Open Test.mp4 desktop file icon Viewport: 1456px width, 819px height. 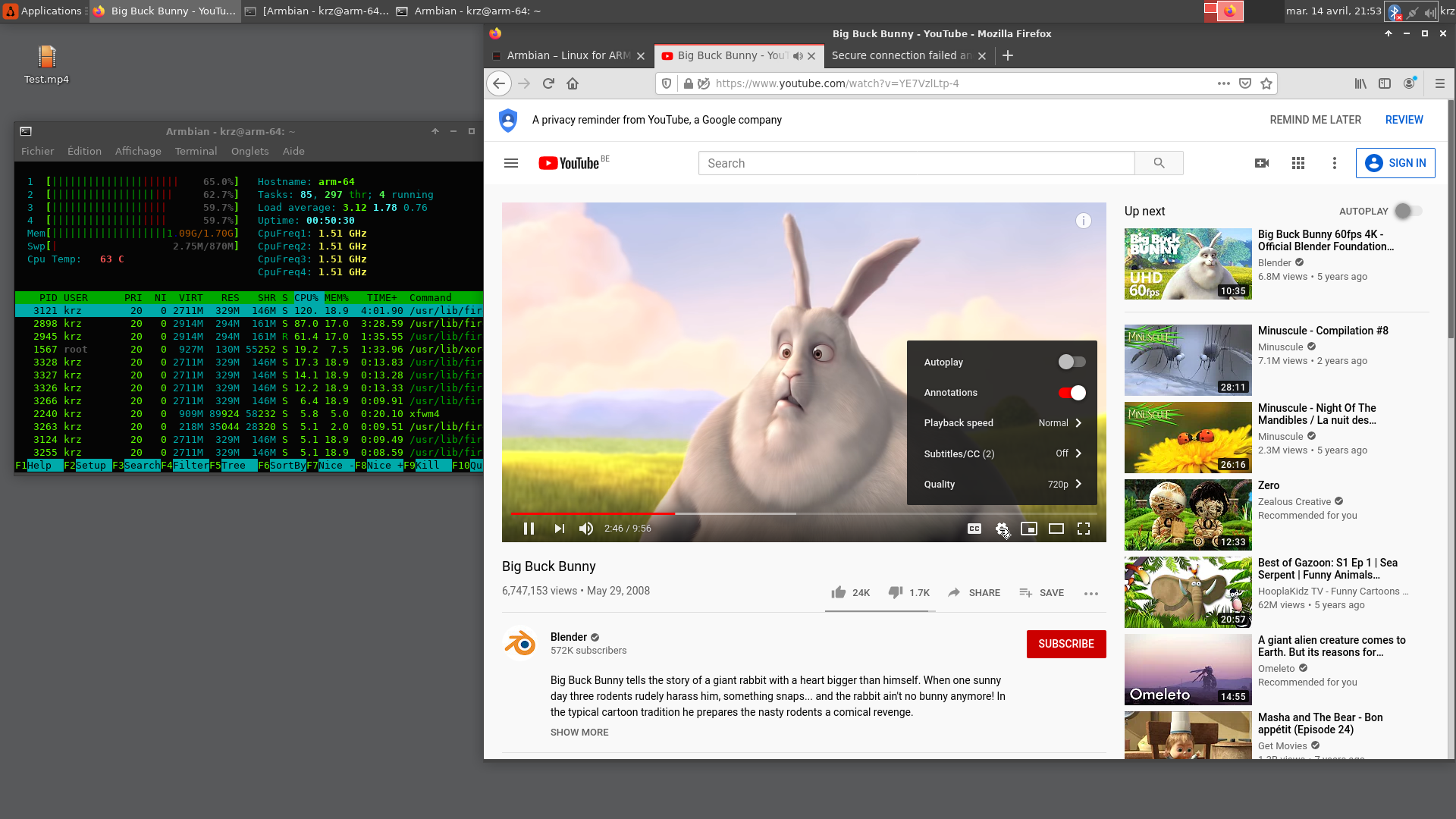coord(46,64)
